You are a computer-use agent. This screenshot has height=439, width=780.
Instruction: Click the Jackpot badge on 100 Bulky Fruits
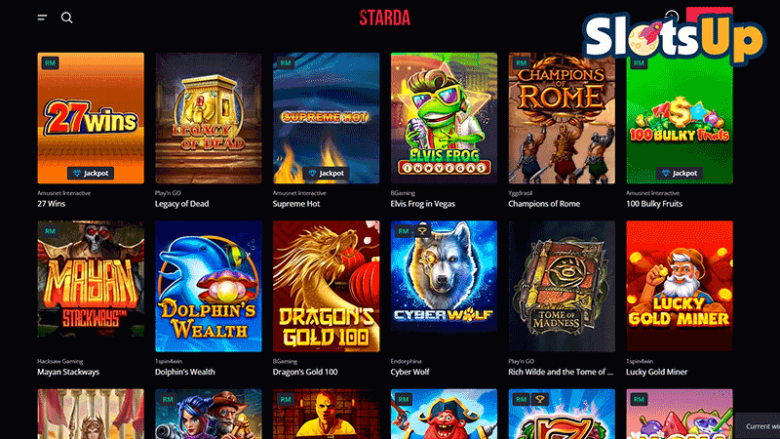680,173
